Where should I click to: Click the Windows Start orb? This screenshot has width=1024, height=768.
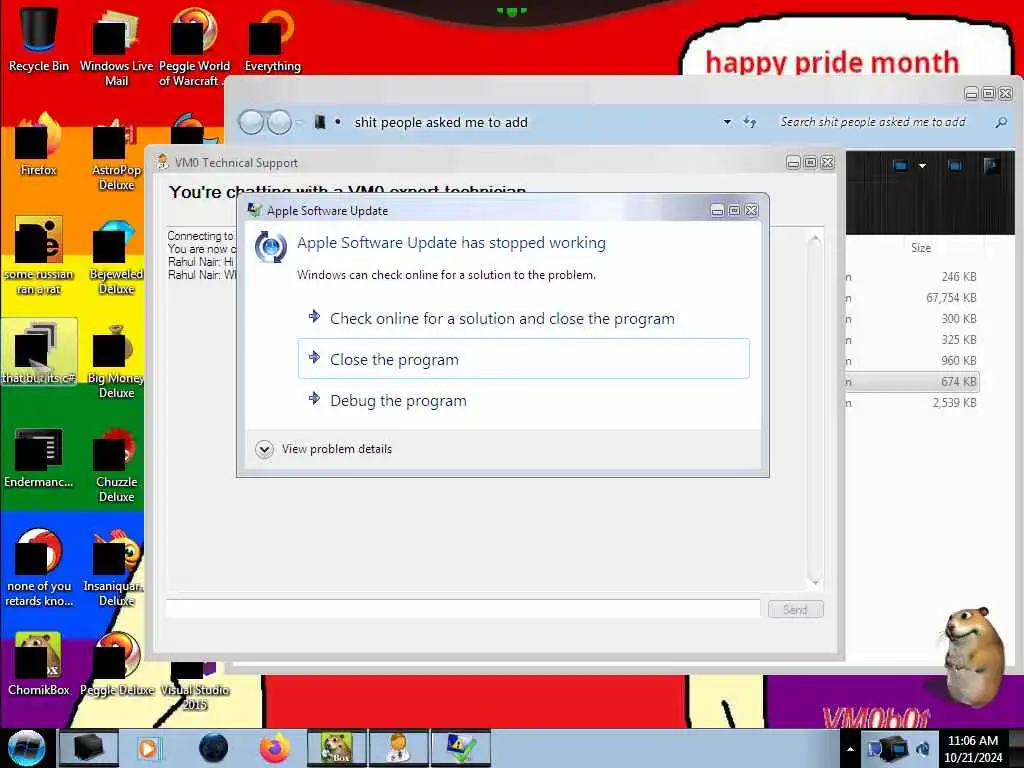click(26, 748)
